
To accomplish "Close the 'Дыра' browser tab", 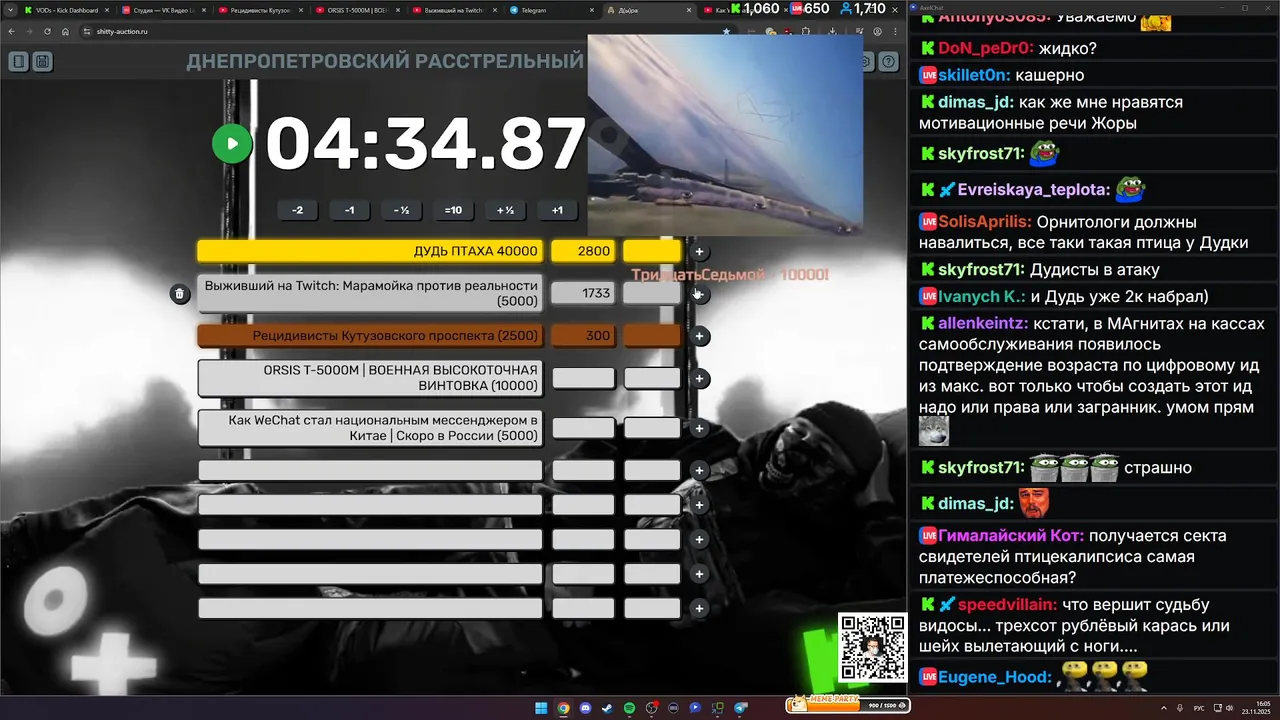I will click(x=688, y=10).
